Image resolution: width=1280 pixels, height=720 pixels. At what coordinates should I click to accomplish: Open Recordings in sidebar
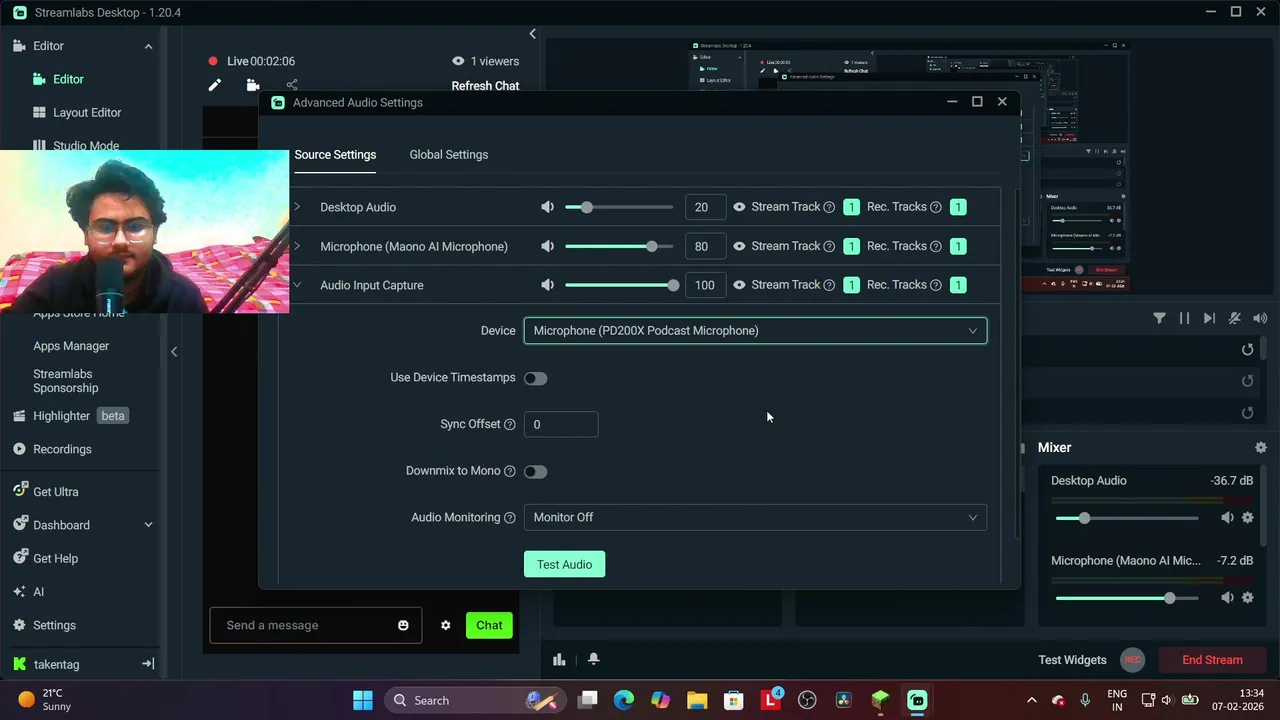coord(62,449)
